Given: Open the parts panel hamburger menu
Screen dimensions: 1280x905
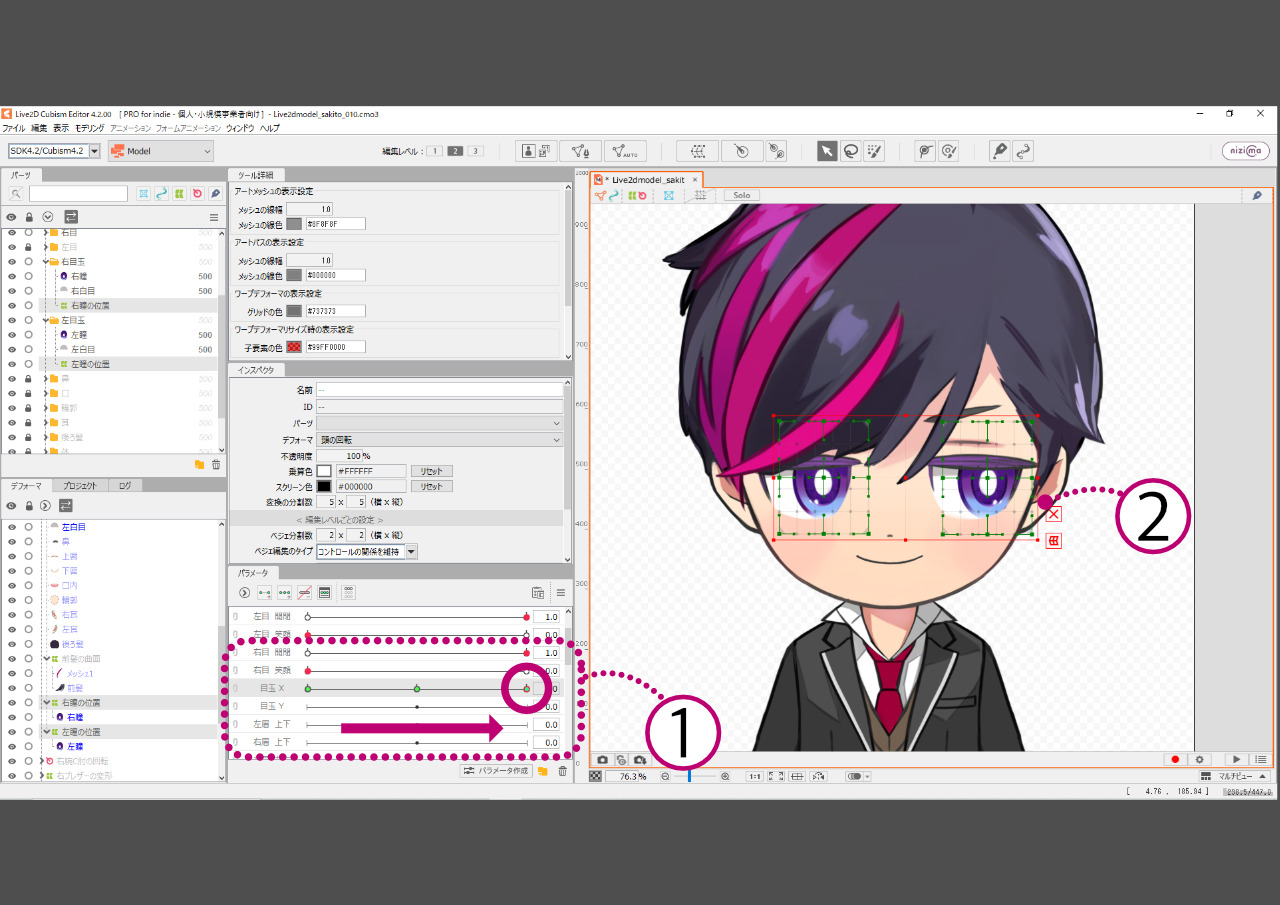Looking at the screenshot, I should coord(213,217).
